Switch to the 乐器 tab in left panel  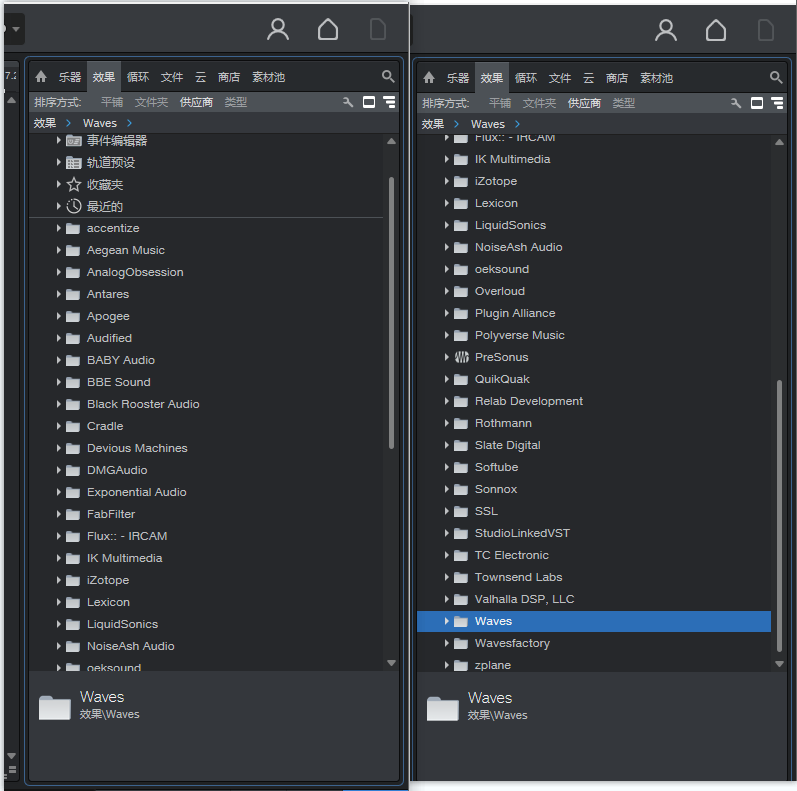pyautogui.click(x=69, y=77)
